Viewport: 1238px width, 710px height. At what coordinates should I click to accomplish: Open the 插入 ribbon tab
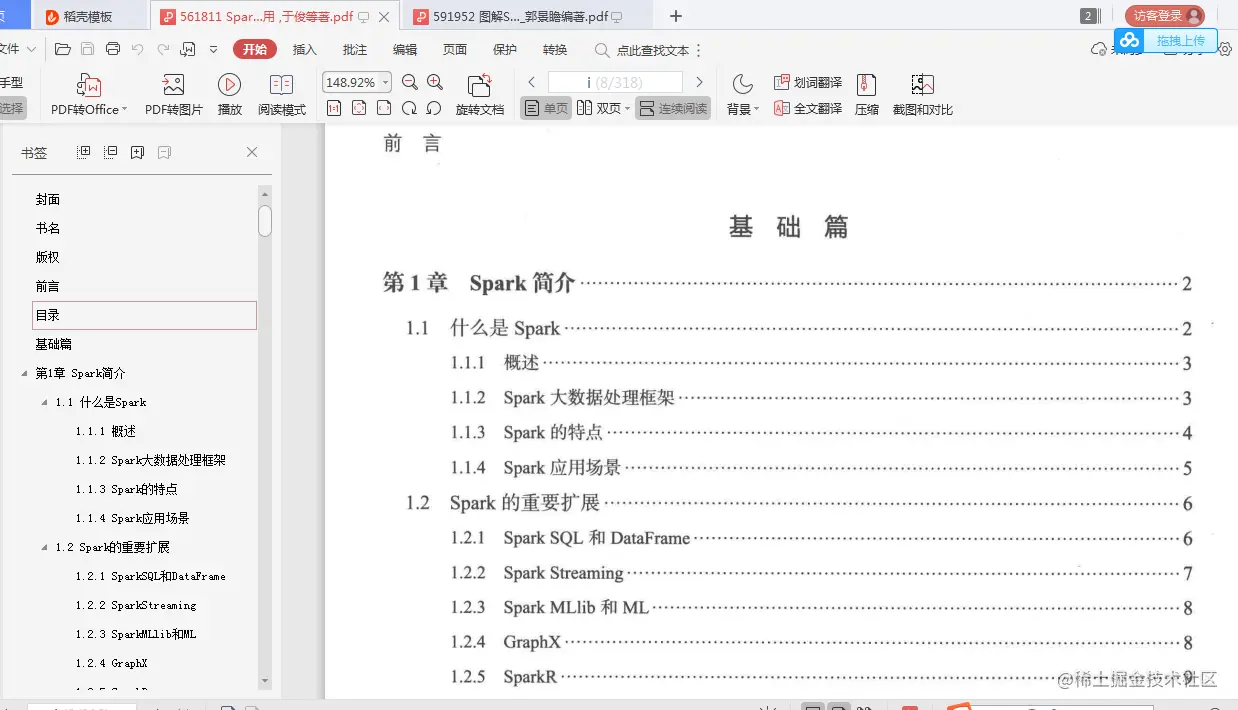coord(305,49)
